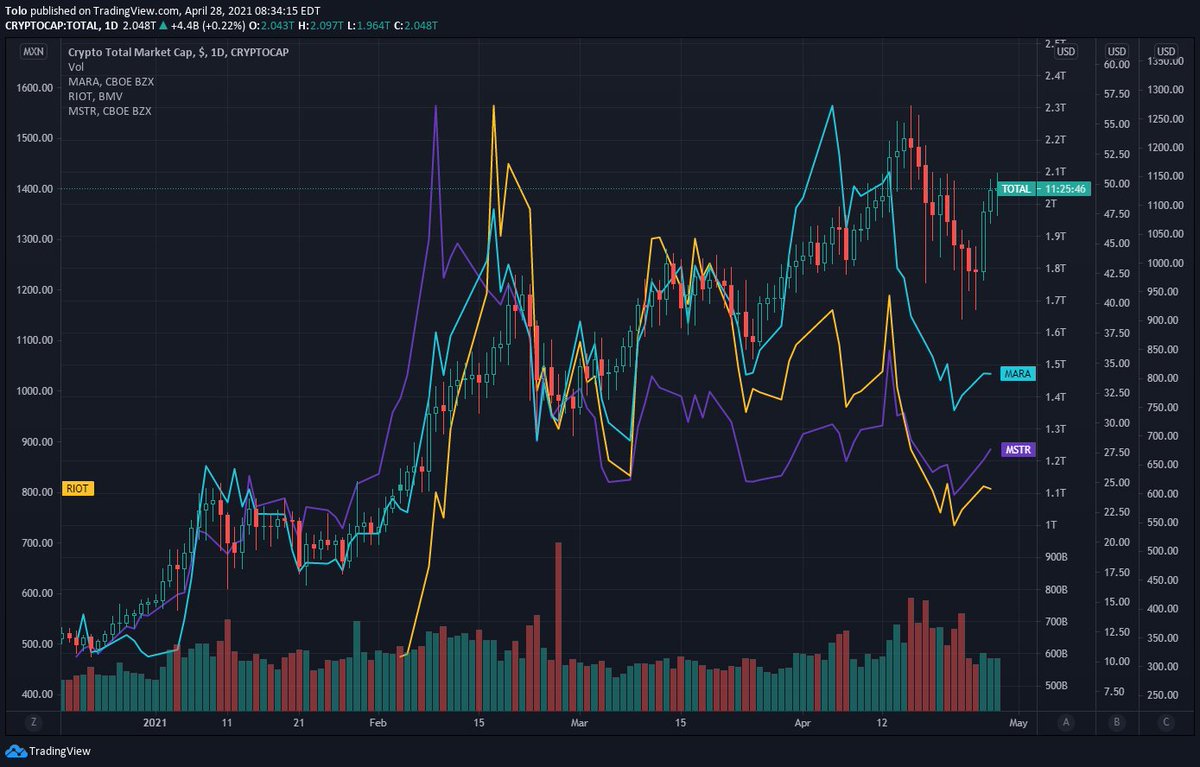Click the 11:25:46 bar countdown label
Viewport: 1200px width, 767px height.
click(x=1063, y=188)
